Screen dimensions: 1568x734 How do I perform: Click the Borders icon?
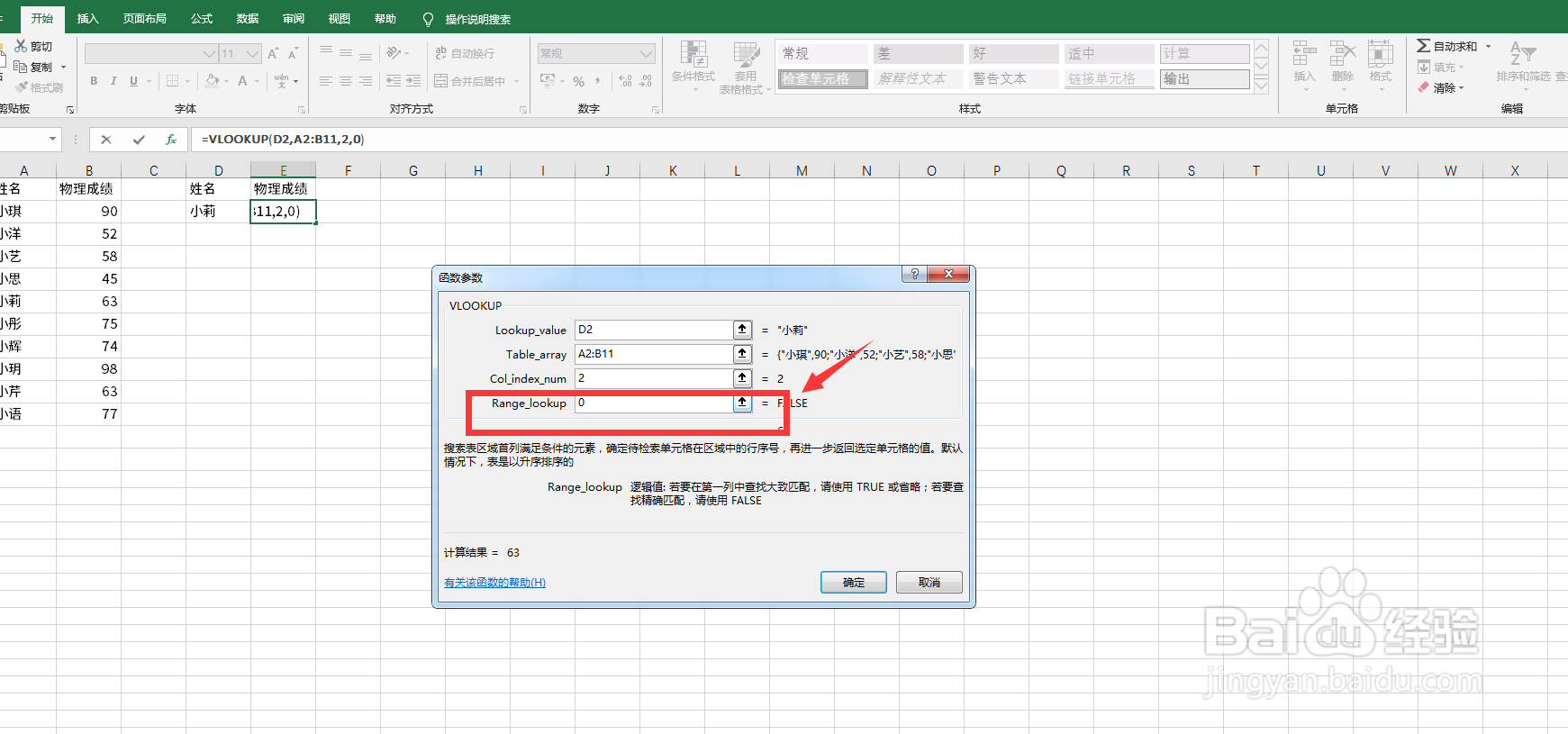172,81
